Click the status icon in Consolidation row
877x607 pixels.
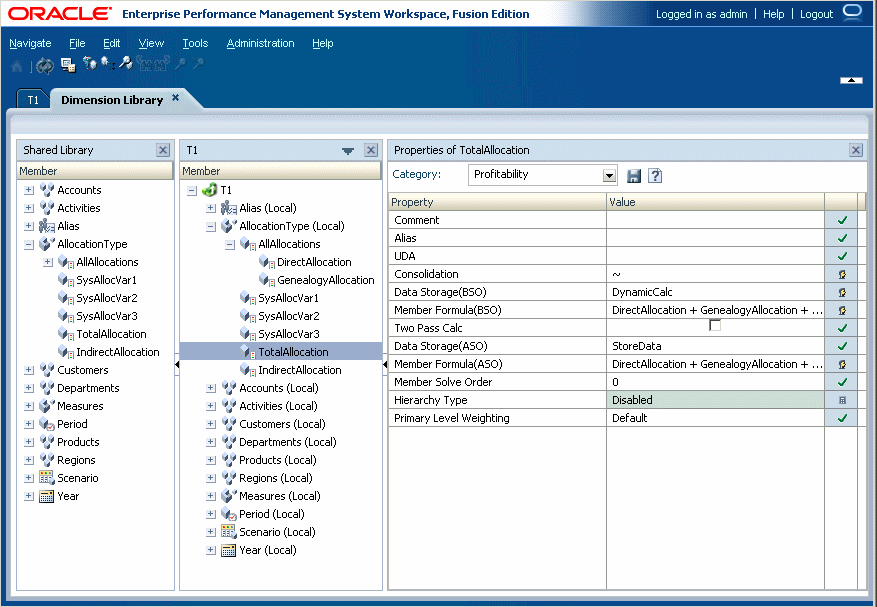(842, 274)
